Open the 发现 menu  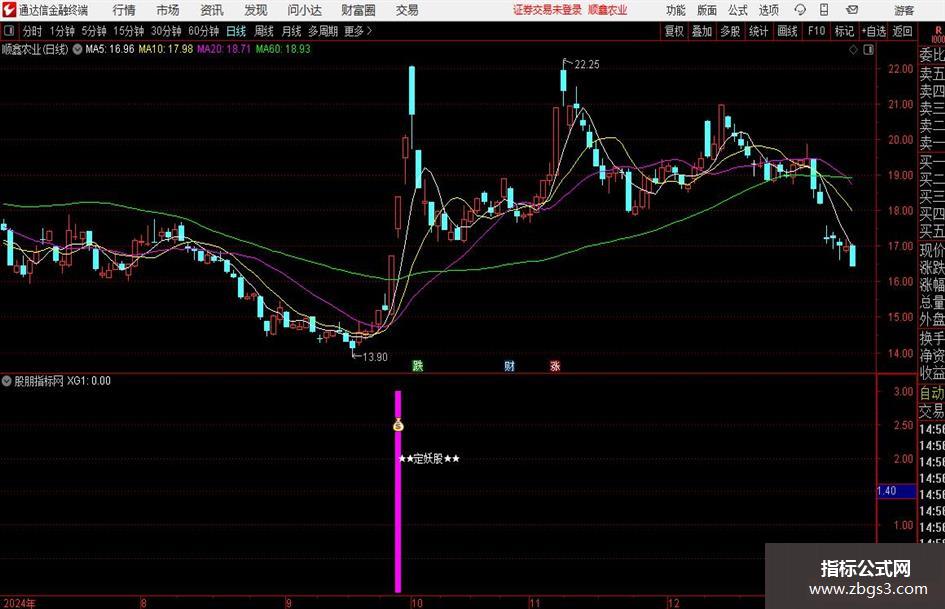pyautogui.click(x=256, y=10)
